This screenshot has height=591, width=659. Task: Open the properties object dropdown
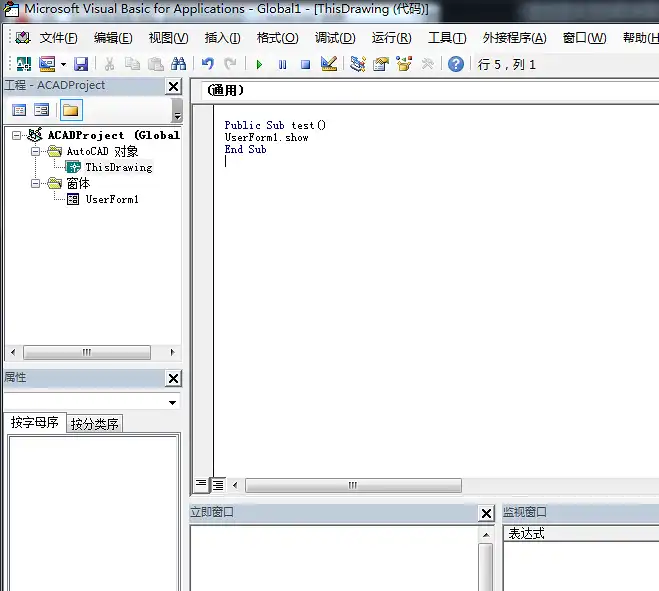pos(173,403)
